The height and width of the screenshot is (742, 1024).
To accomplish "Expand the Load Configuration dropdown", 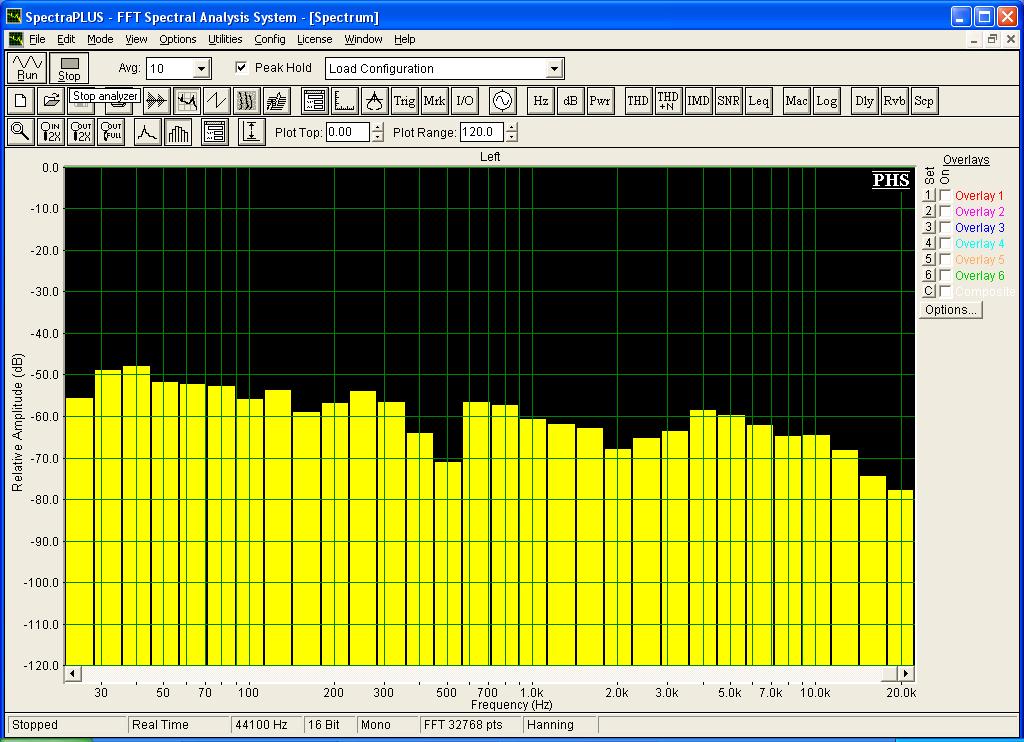I will 555,69.
